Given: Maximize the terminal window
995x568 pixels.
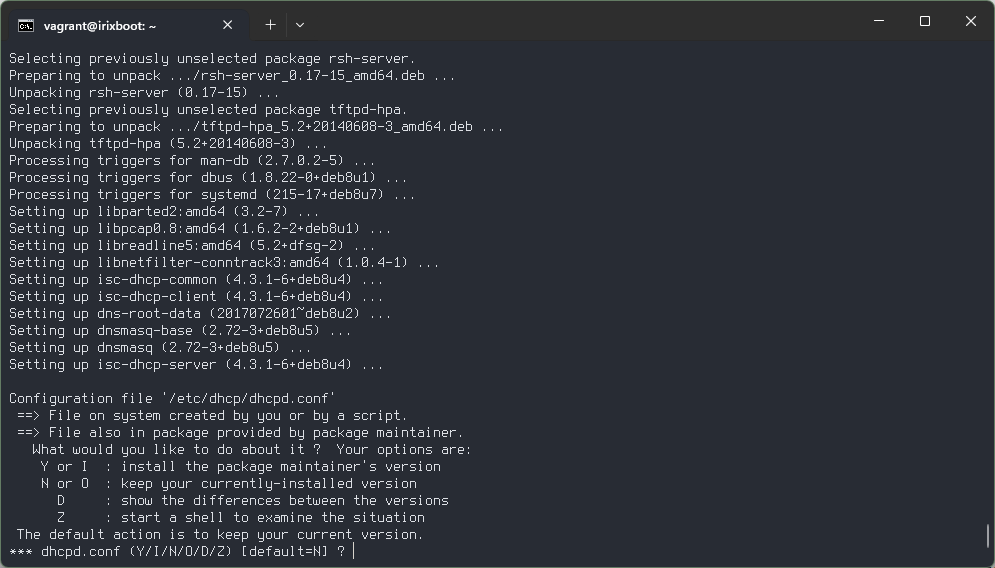Looking at the screenshot, I should pyautogui.click(x=925, y=21).
